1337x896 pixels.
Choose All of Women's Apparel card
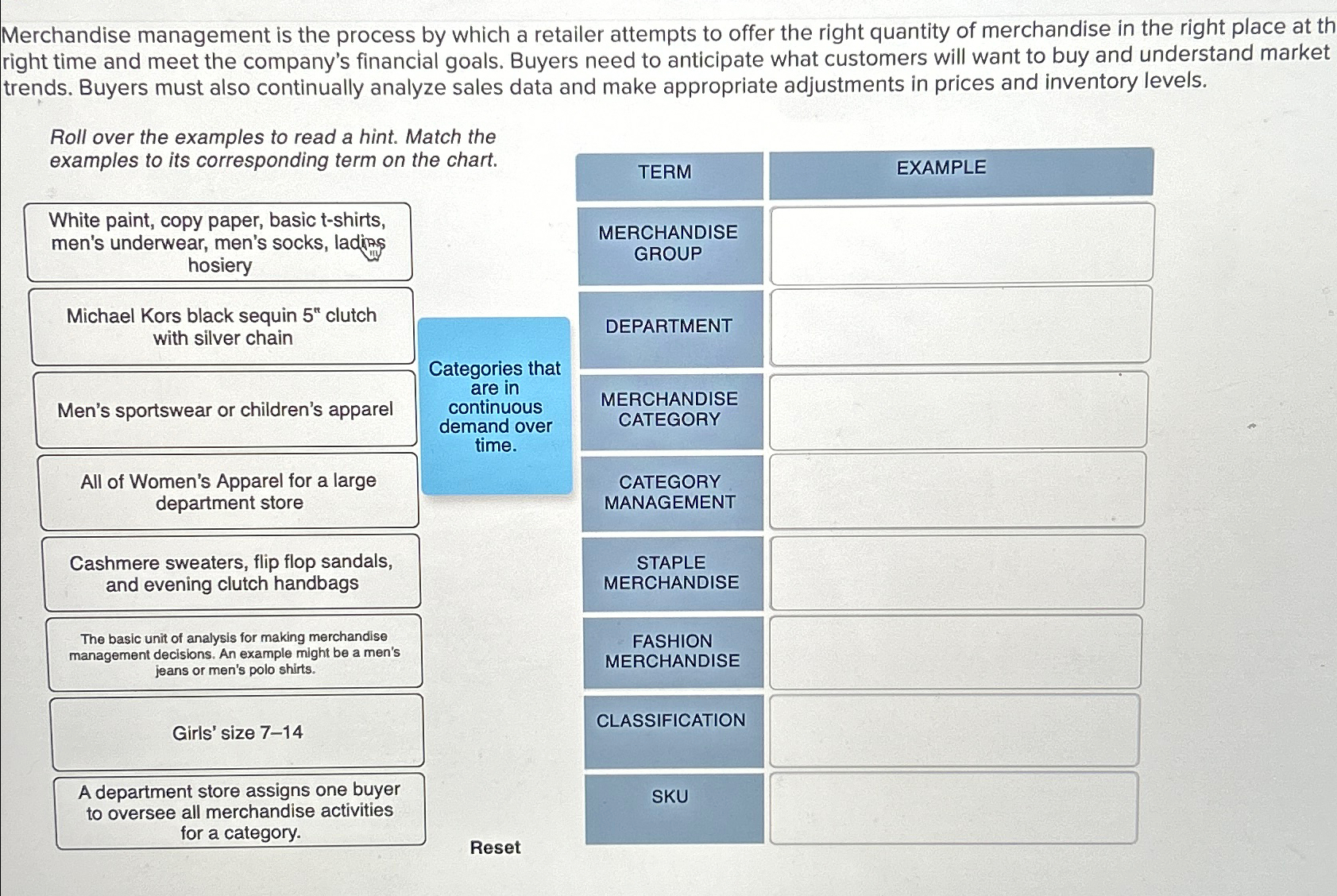(229, 492)
